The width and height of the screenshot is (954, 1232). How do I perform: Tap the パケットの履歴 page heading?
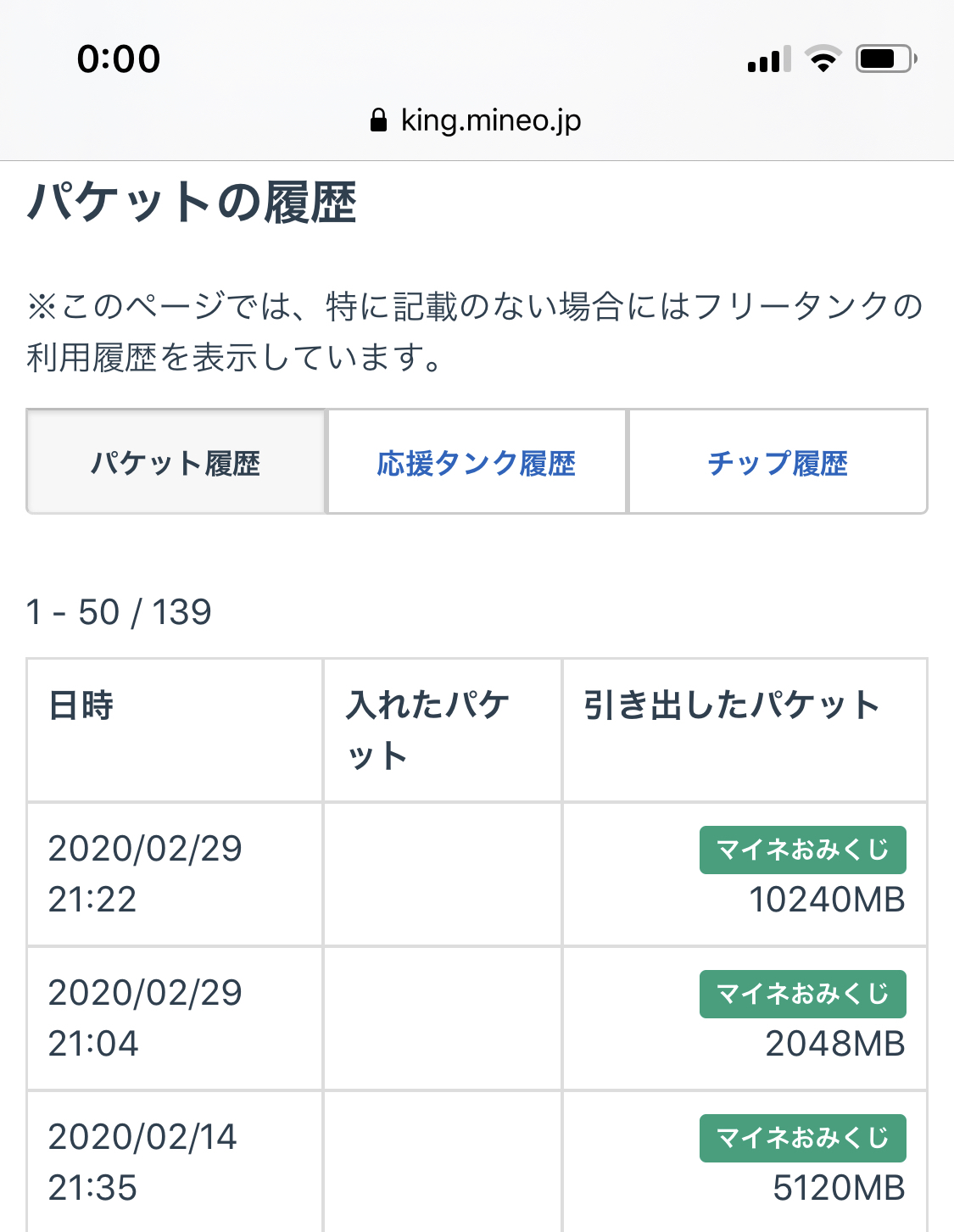192,203
